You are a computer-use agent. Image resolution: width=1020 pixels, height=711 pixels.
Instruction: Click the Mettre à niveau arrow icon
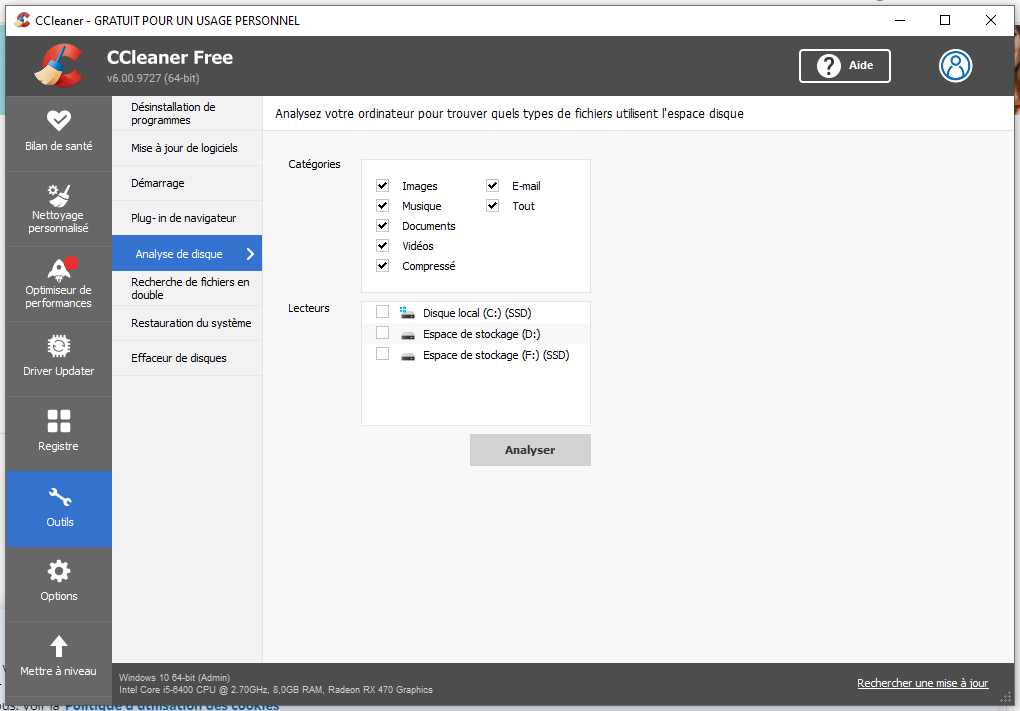pyautogui.click(x=59, y=646)
